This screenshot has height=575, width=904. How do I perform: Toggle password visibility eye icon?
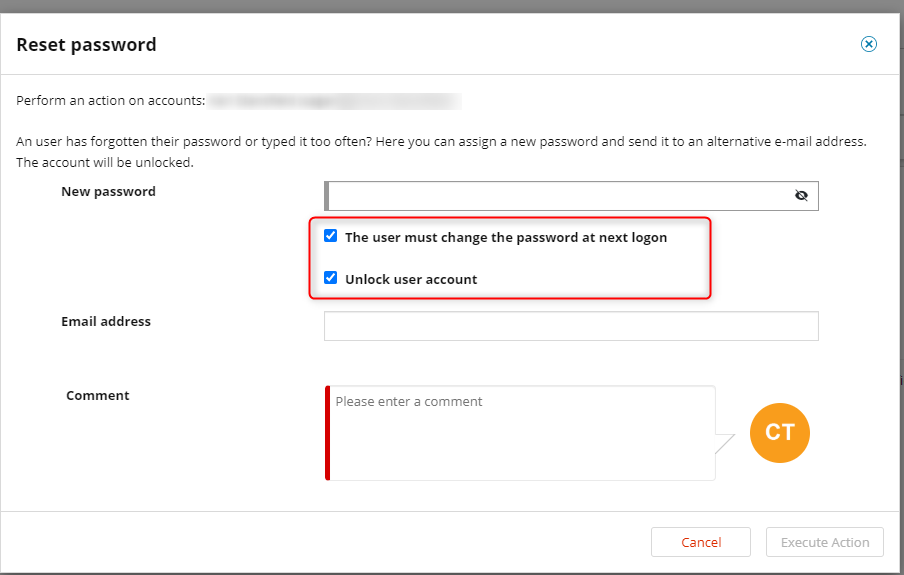(801, 196)
